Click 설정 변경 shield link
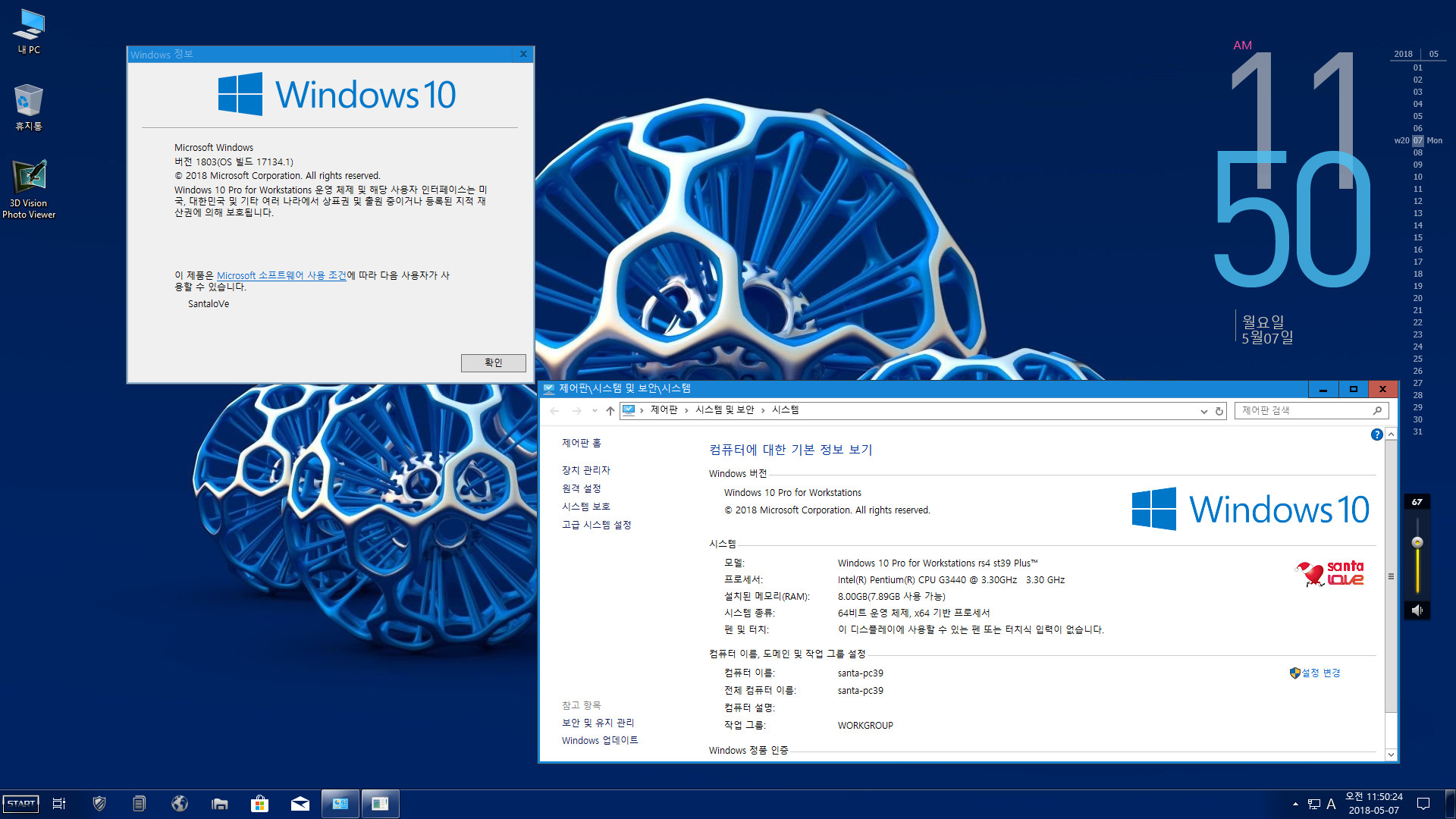This screenshot has height=819, width=1456. 1315,673
